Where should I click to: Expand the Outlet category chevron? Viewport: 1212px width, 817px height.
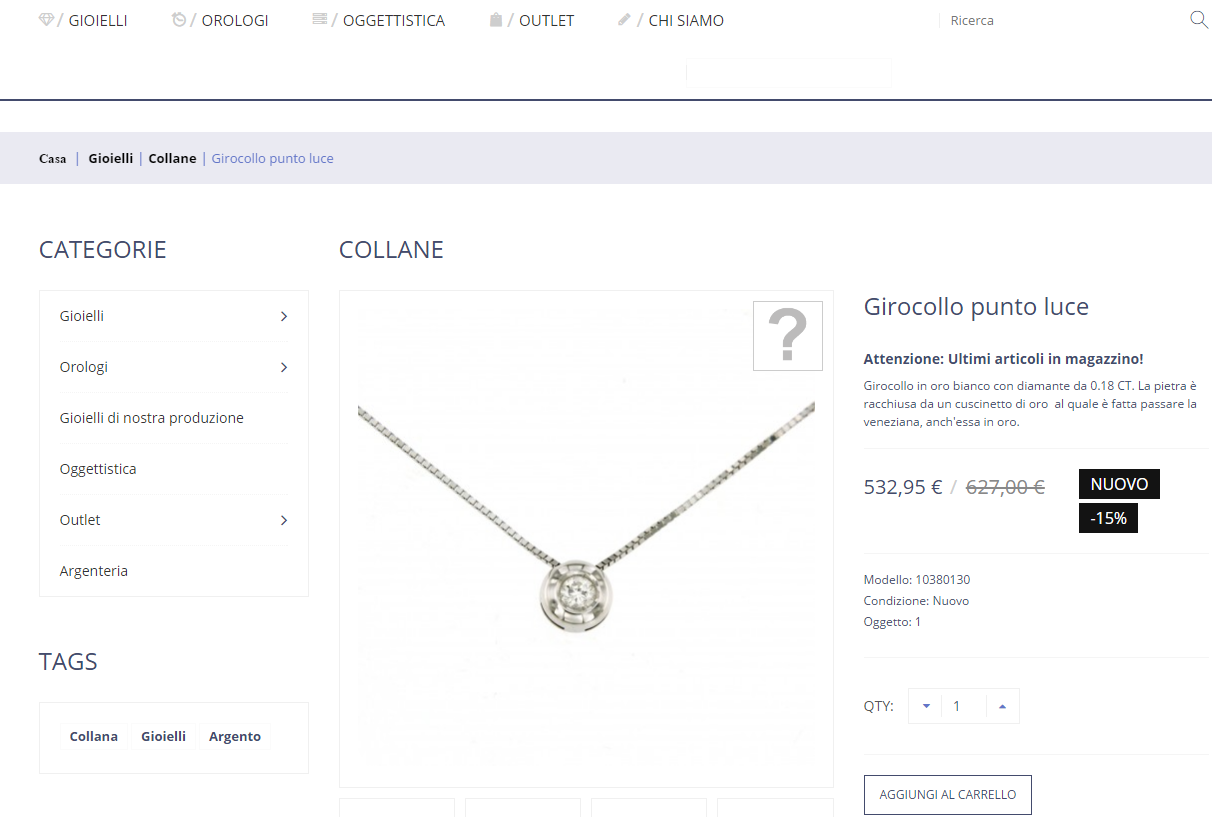[284, 520]
